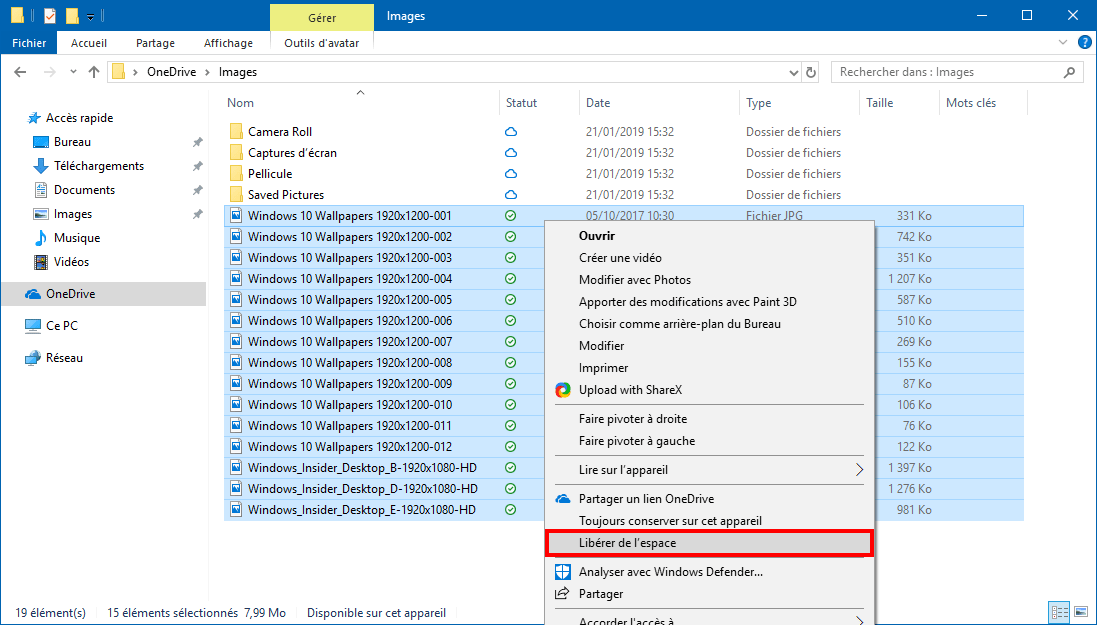This screenshot has width=1097, height=625.
Task: Expand the ribbon with the chevron
Action: click(1063, 43)
